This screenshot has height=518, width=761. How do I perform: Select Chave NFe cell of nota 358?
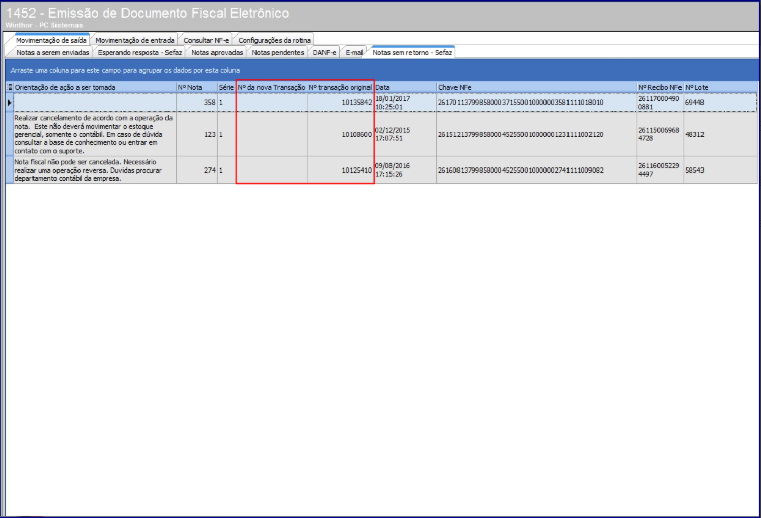tap(536, 102)
